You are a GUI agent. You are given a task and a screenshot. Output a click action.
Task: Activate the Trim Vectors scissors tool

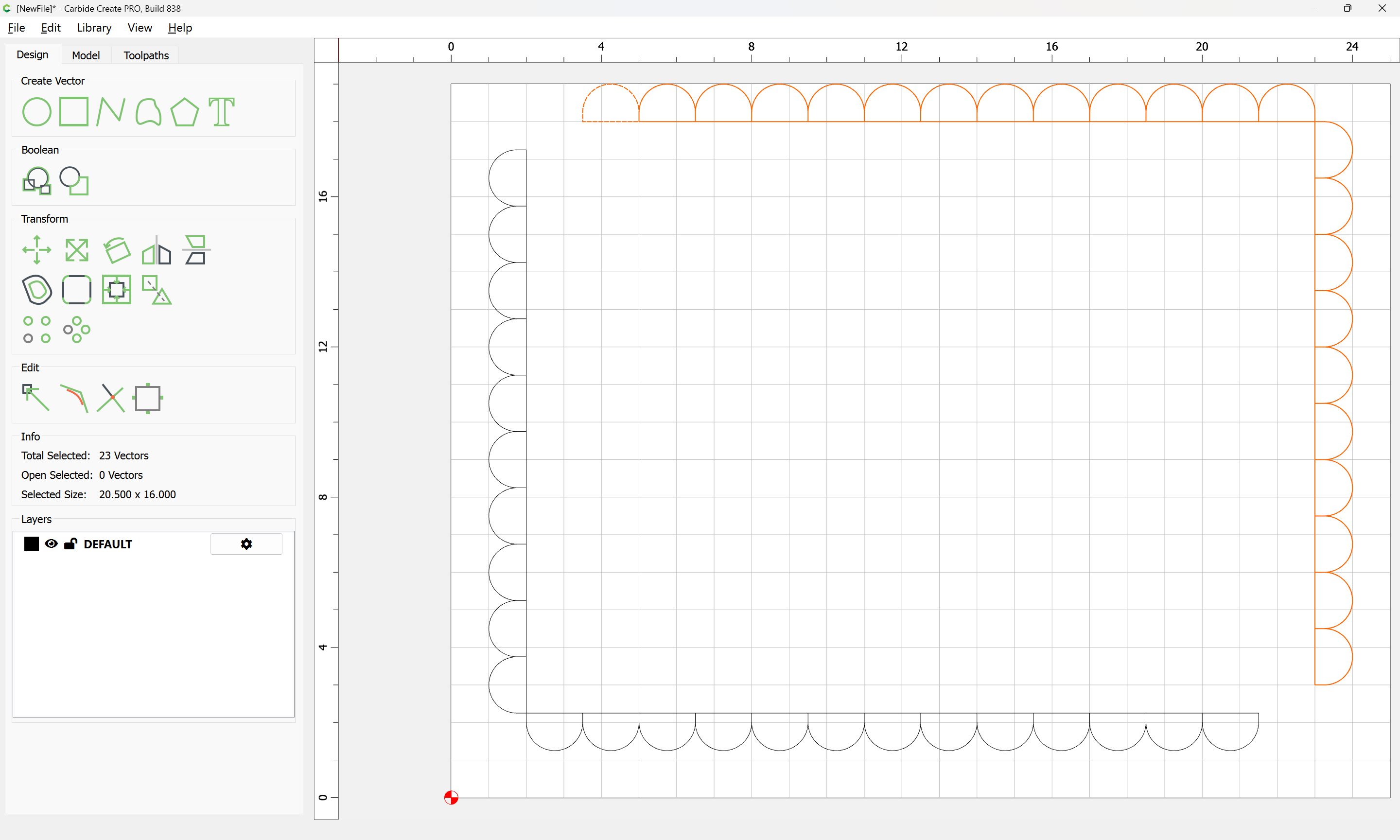tap(110, 398)
